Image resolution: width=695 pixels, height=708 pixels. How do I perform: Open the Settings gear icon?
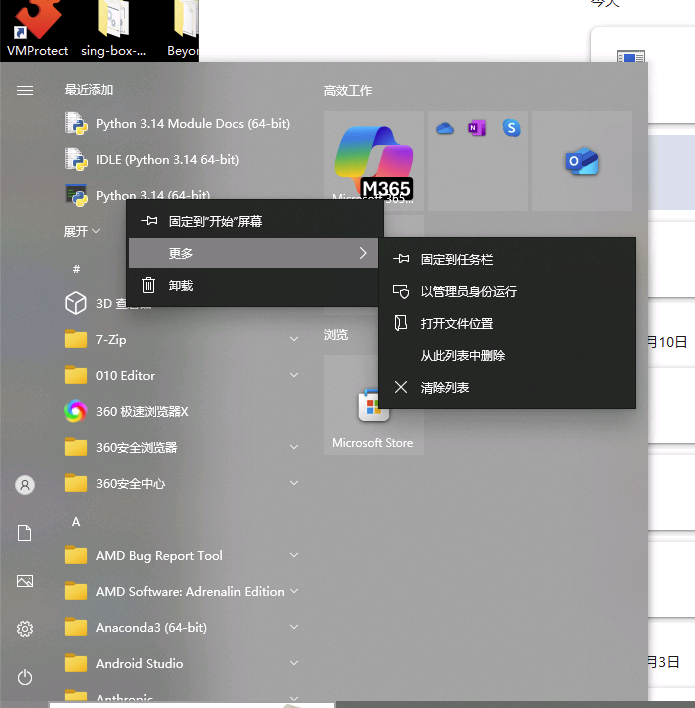[x=25, y=629]
